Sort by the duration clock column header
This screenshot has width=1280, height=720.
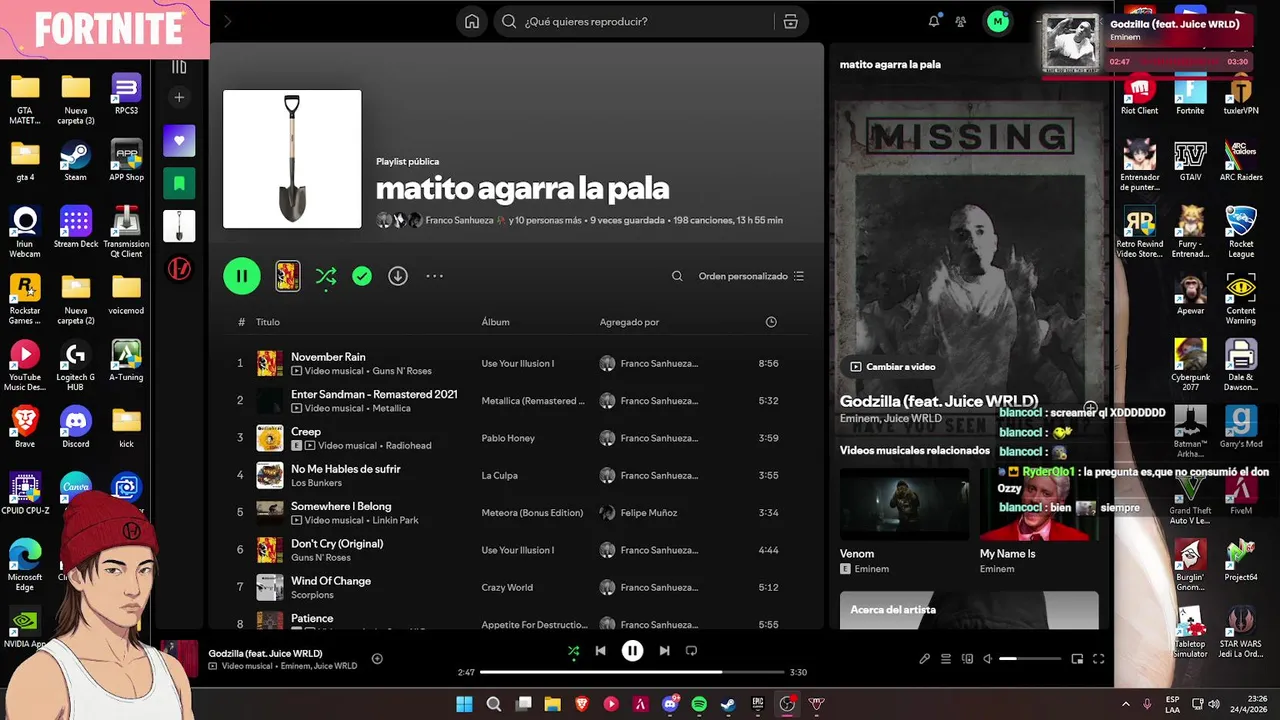771,322
